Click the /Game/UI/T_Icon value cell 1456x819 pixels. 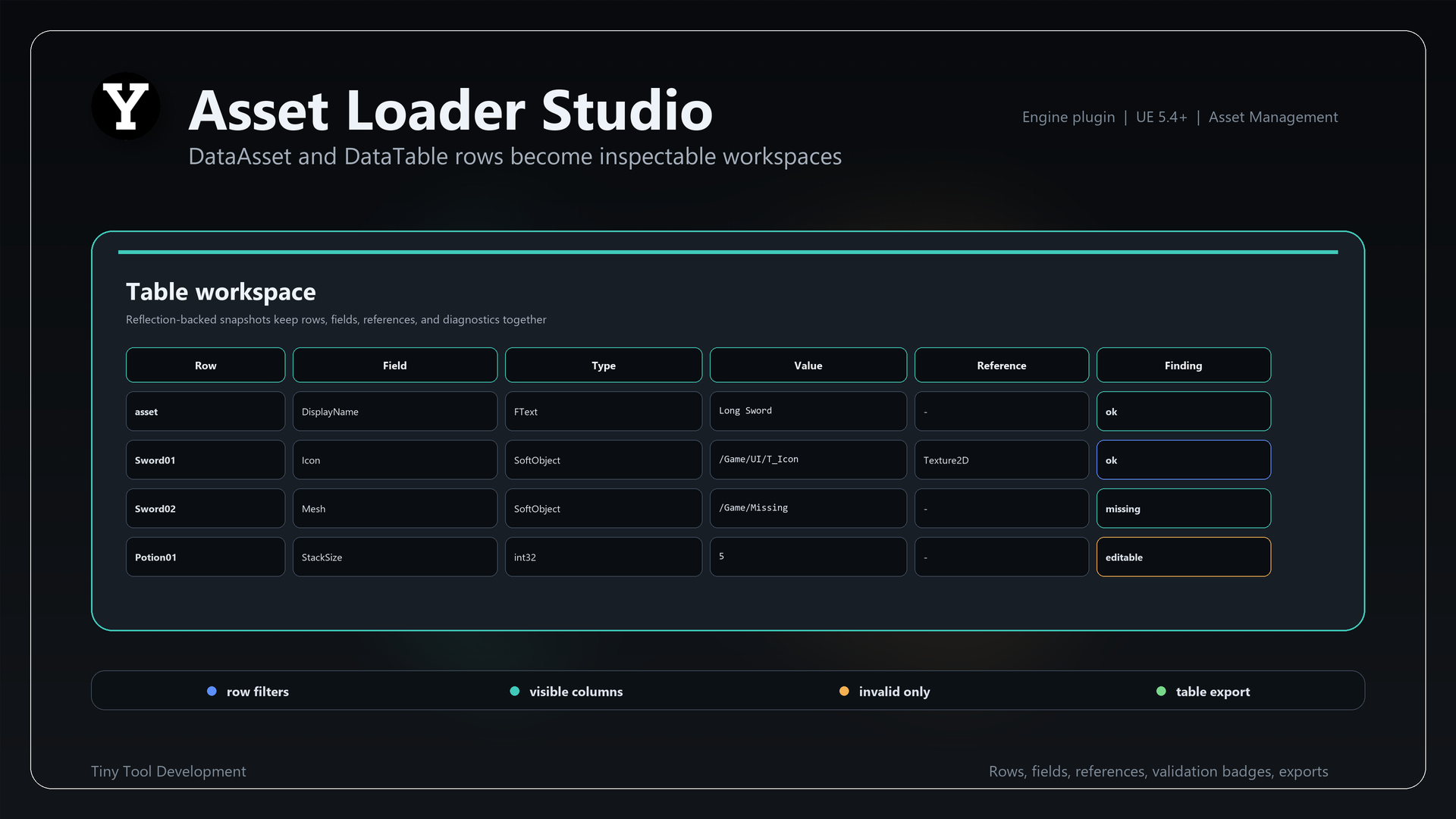click(808, 460)
